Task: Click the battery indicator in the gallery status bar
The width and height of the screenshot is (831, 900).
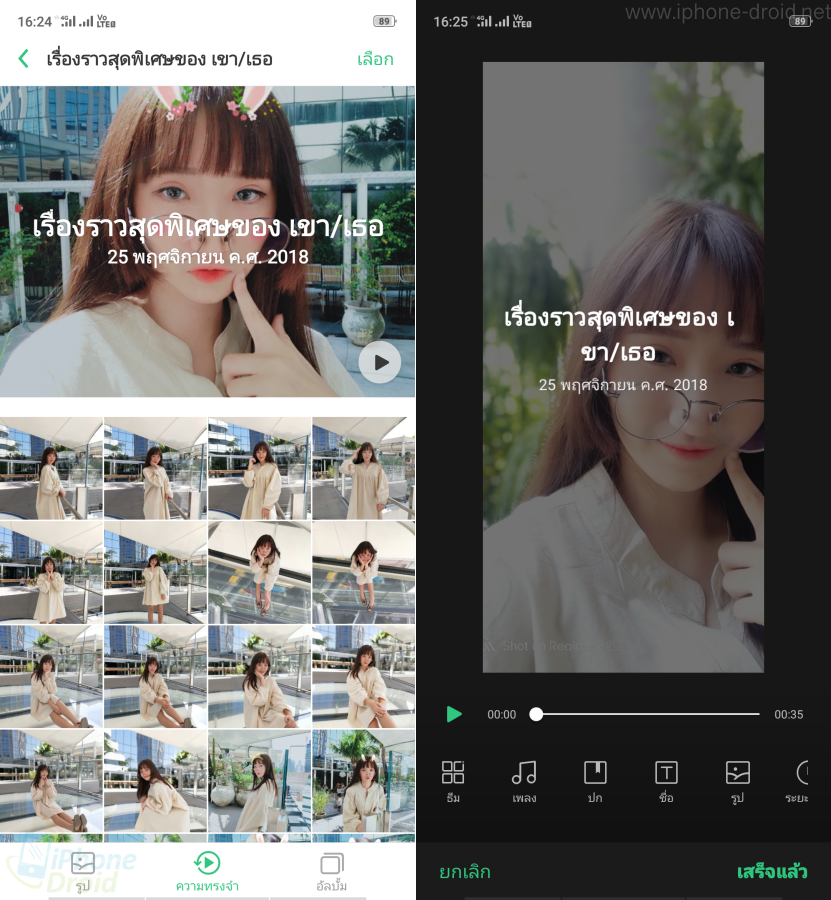Action: 385,21
